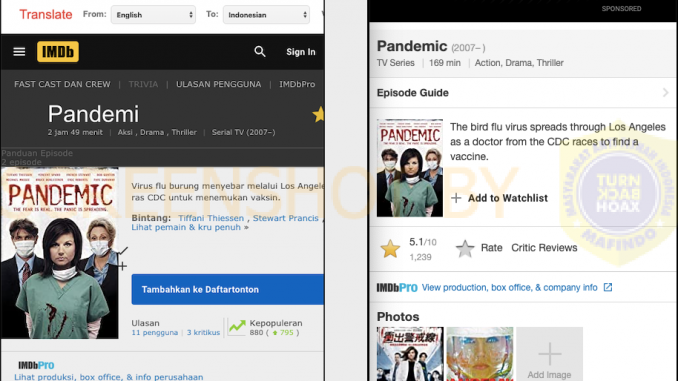
Task: Select the ULASAN PENGGUNA tab
Action: coord(218,84)
